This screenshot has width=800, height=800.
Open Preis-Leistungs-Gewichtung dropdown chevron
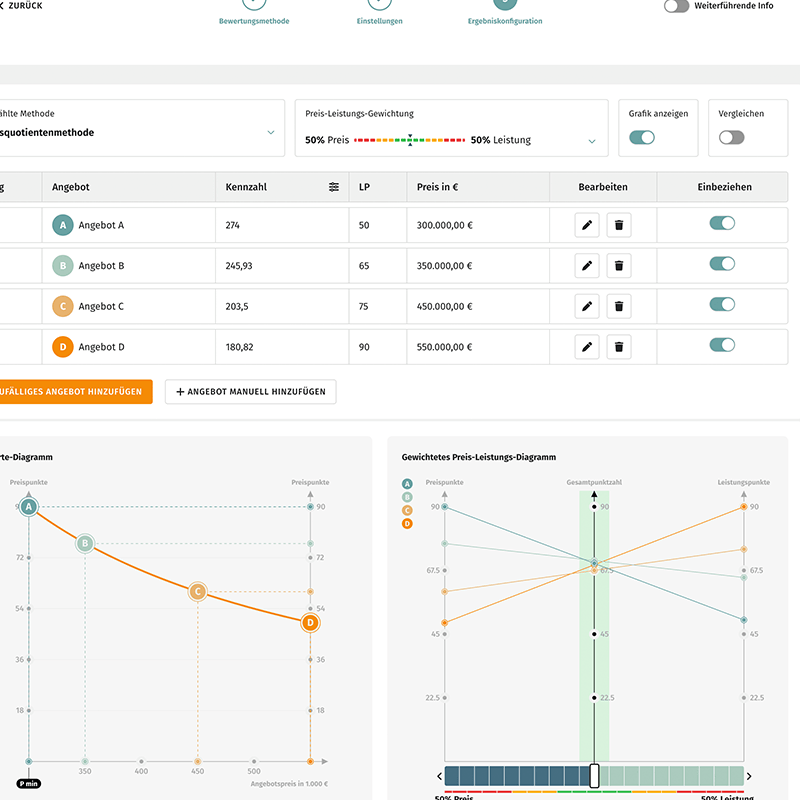[x=592, y=141]
